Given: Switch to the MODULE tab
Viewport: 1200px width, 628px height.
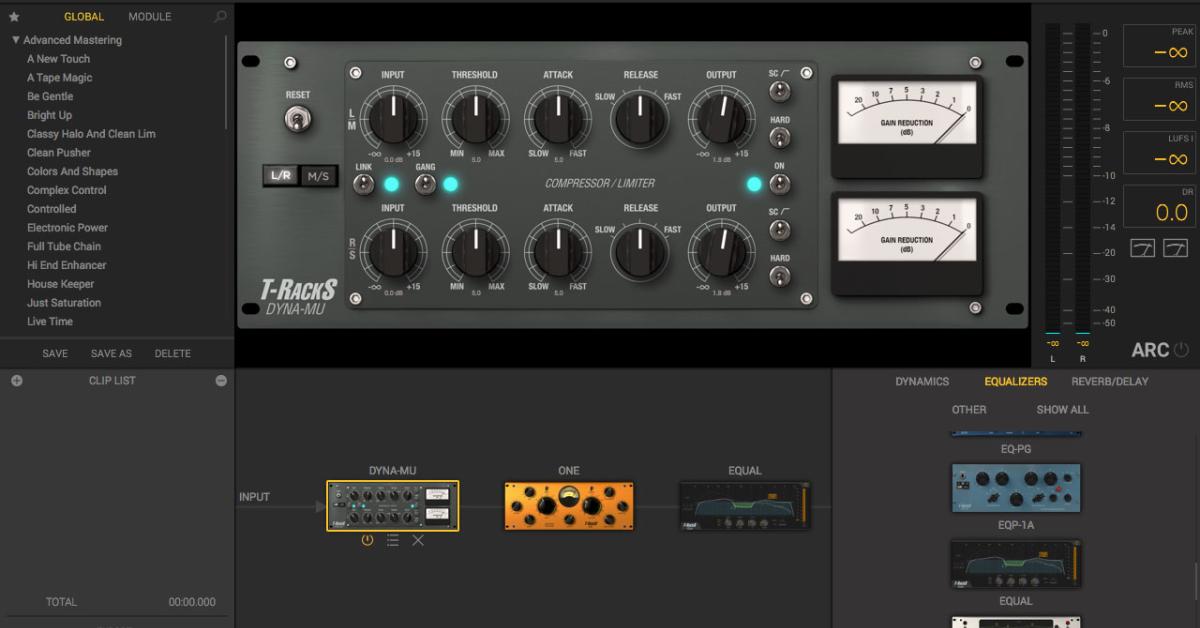Looking at the screenshot, I should (x=149, y=17).
